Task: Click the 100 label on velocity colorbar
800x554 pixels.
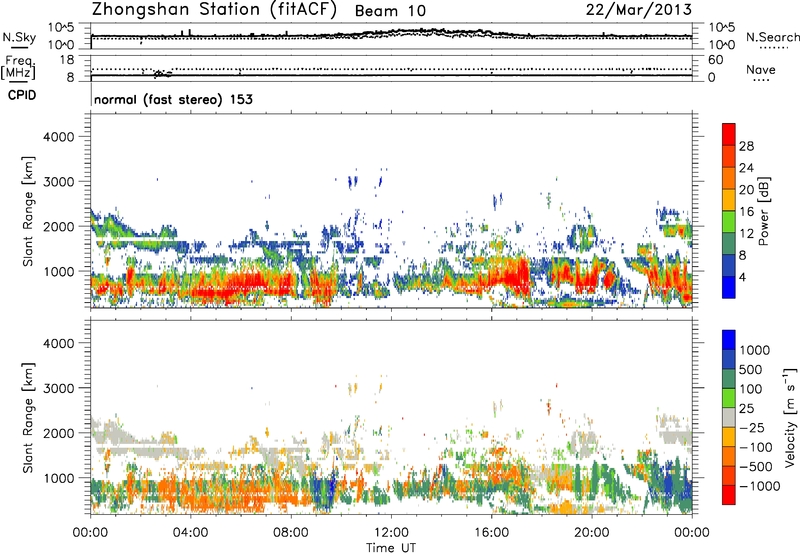Action: 750,389
